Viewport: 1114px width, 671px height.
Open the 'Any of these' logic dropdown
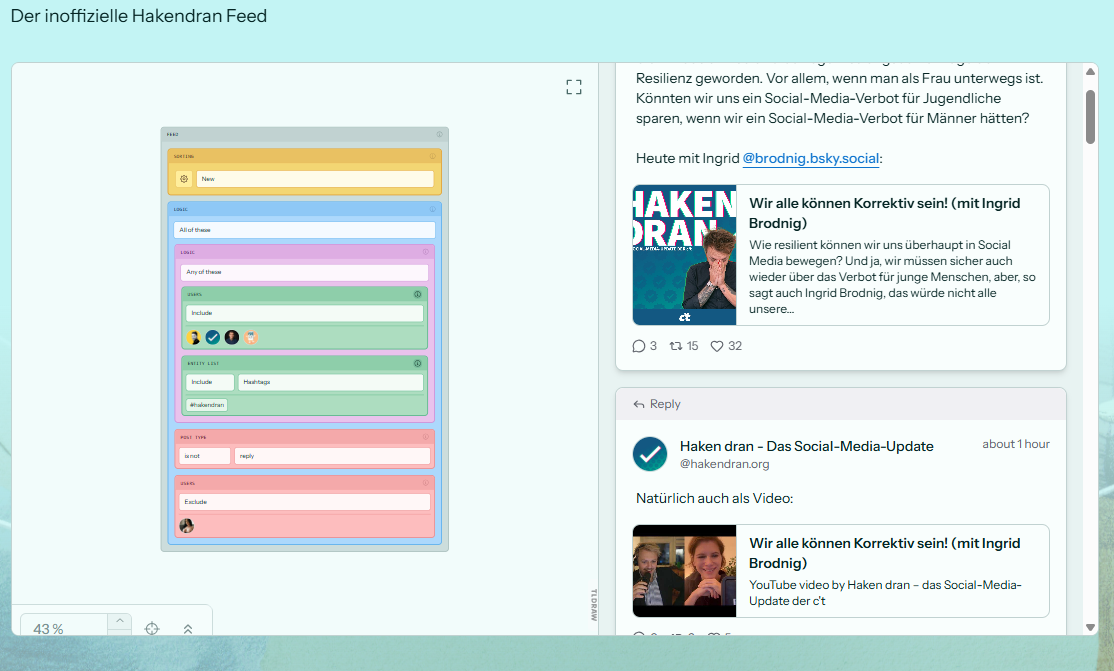pos(304,272)
